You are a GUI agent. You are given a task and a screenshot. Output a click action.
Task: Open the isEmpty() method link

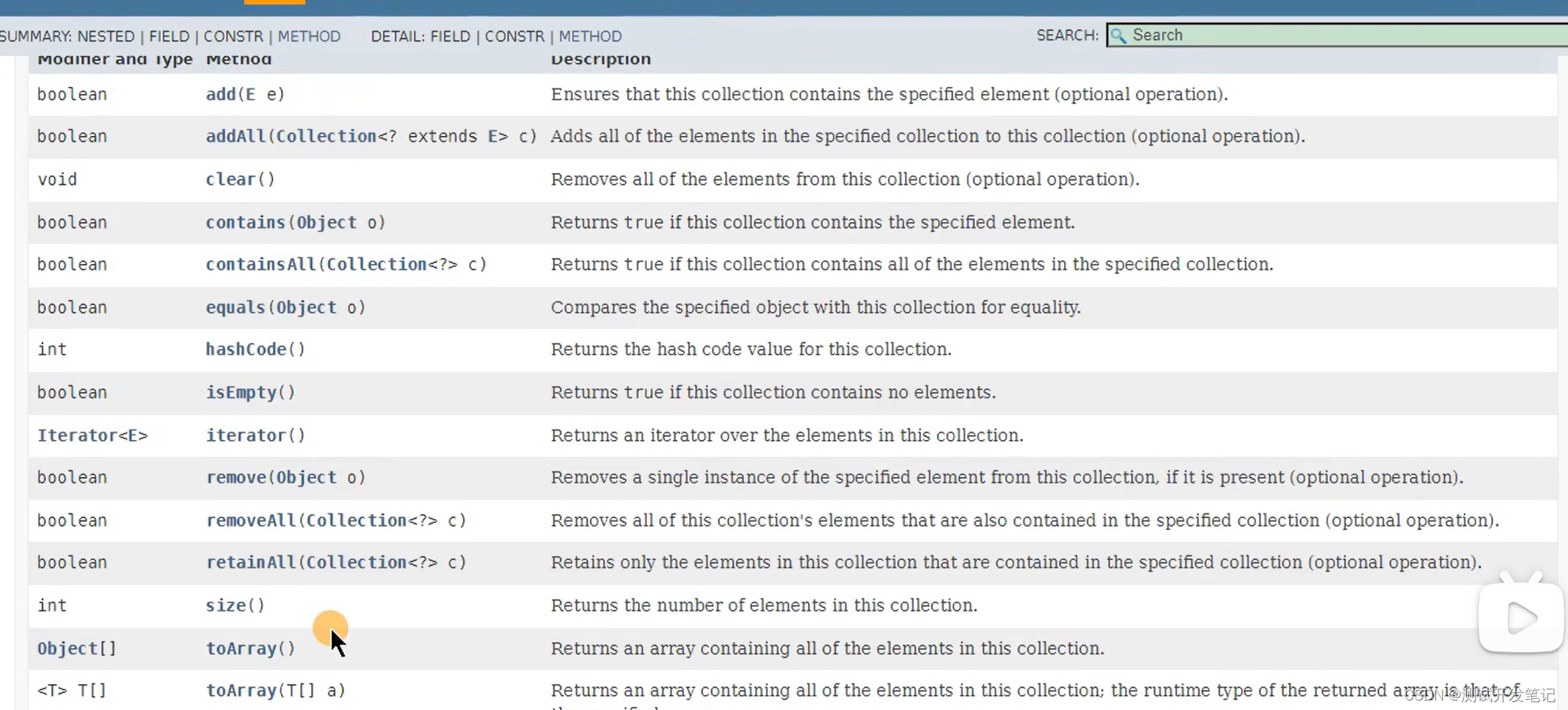tap(241, 393)
